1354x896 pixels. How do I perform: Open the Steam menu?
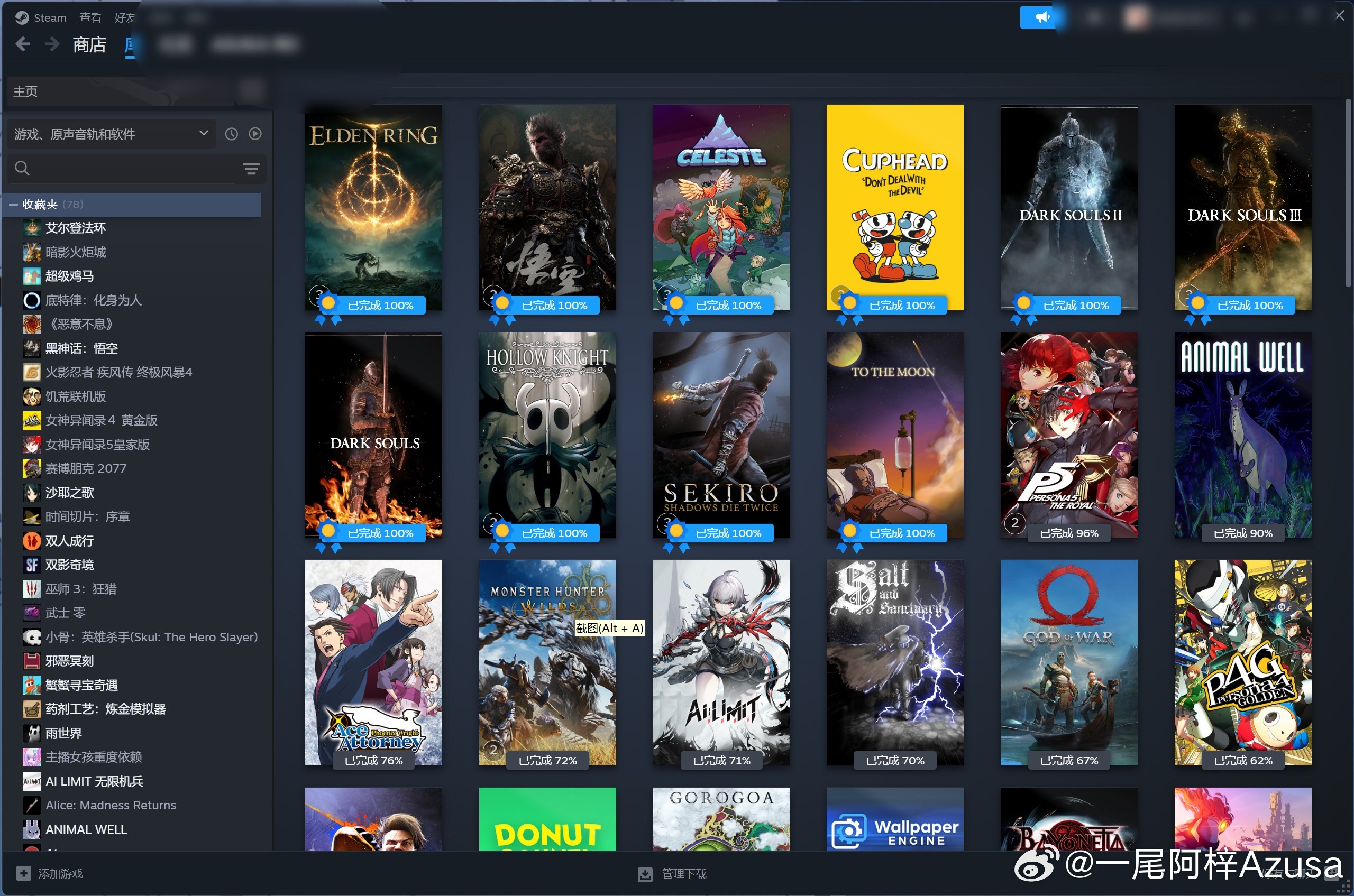tap(50, 18)
